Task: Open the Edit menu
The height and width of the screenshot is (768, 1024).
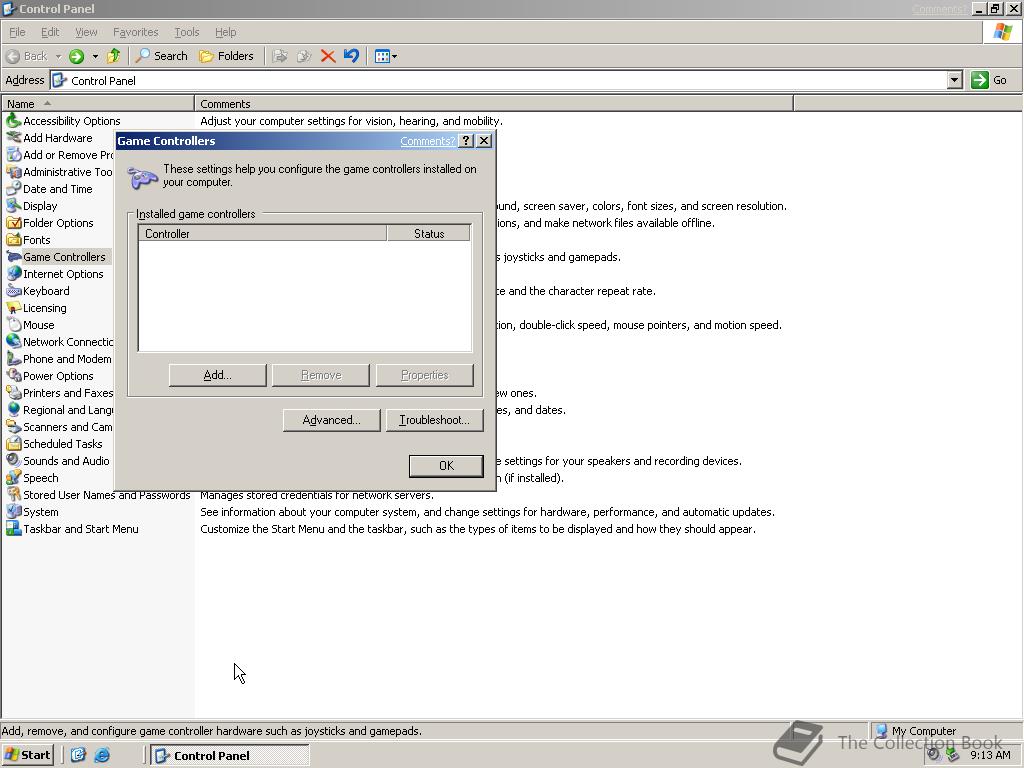Action: (x=50, y=32)
